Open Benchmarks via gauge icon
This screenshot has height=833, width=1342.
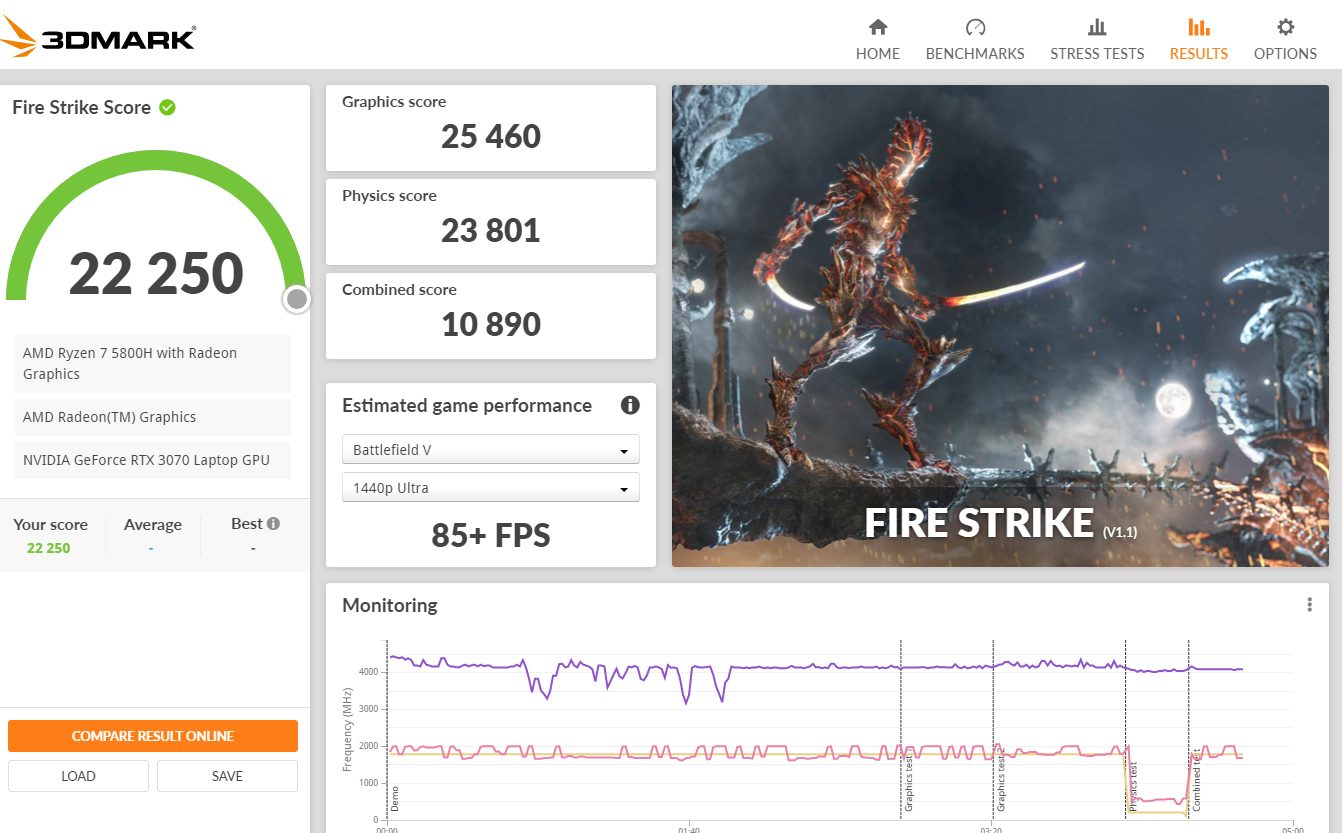tap(975, 27)
